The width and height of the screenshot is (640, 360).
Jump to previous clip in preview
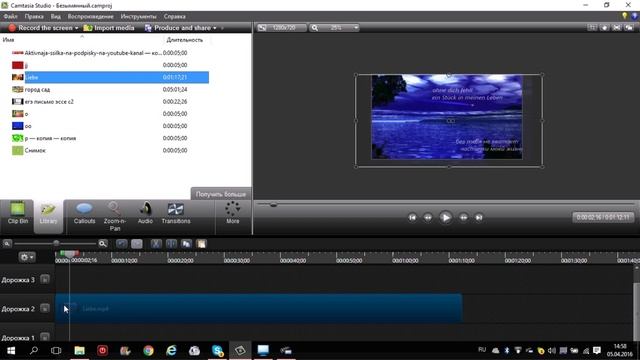(x=412, y=218)
